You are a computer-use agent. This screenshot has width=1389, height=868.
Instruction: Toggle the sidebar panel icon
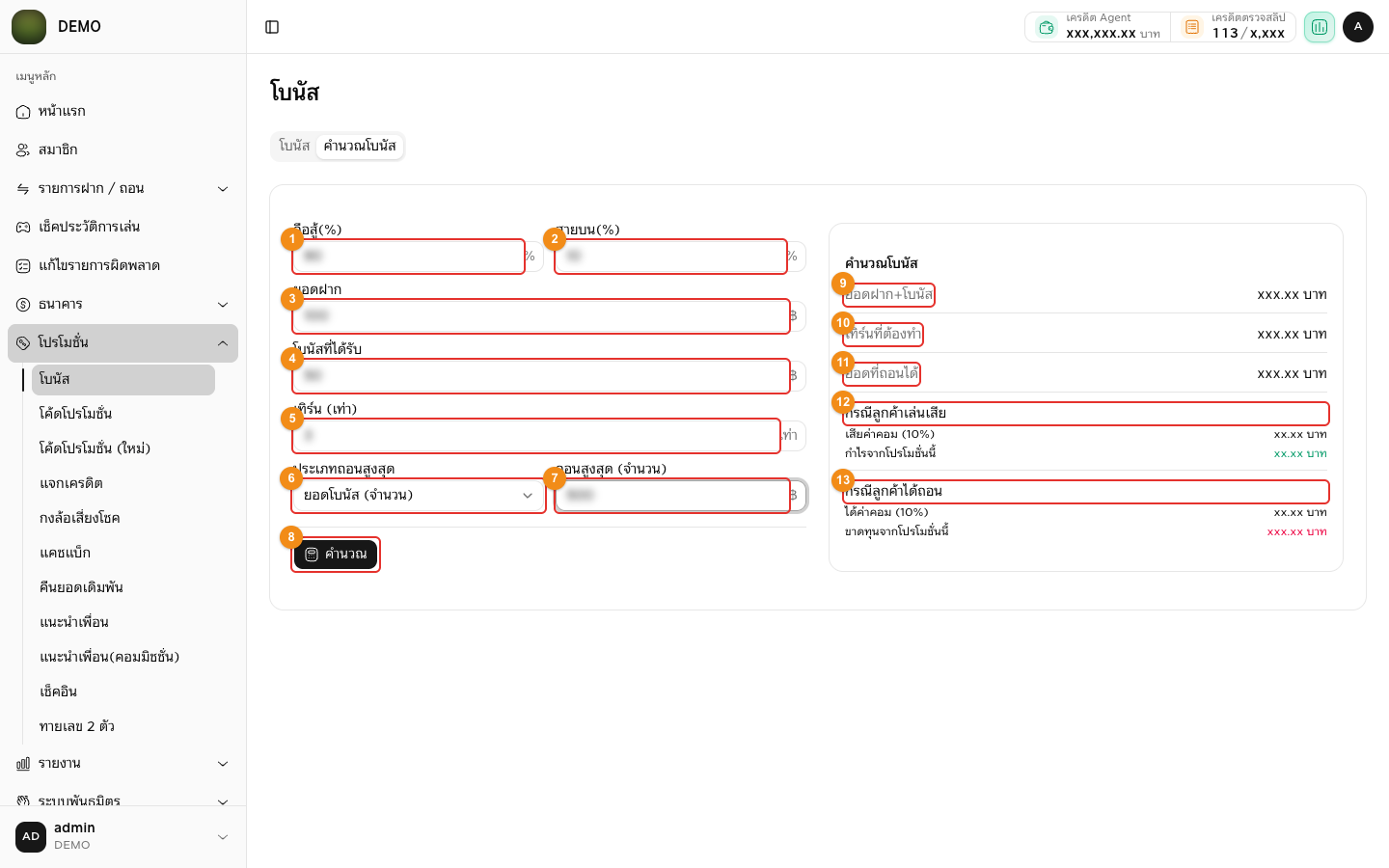coord(272,27)
